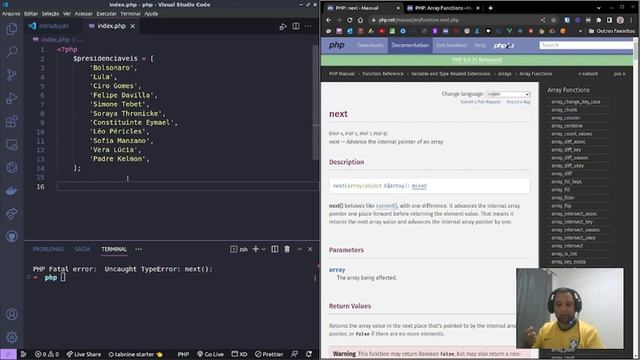Viewport: 640px width, 360px height.
Task: Open a new browser tab
Action: [x=490, y=8]
